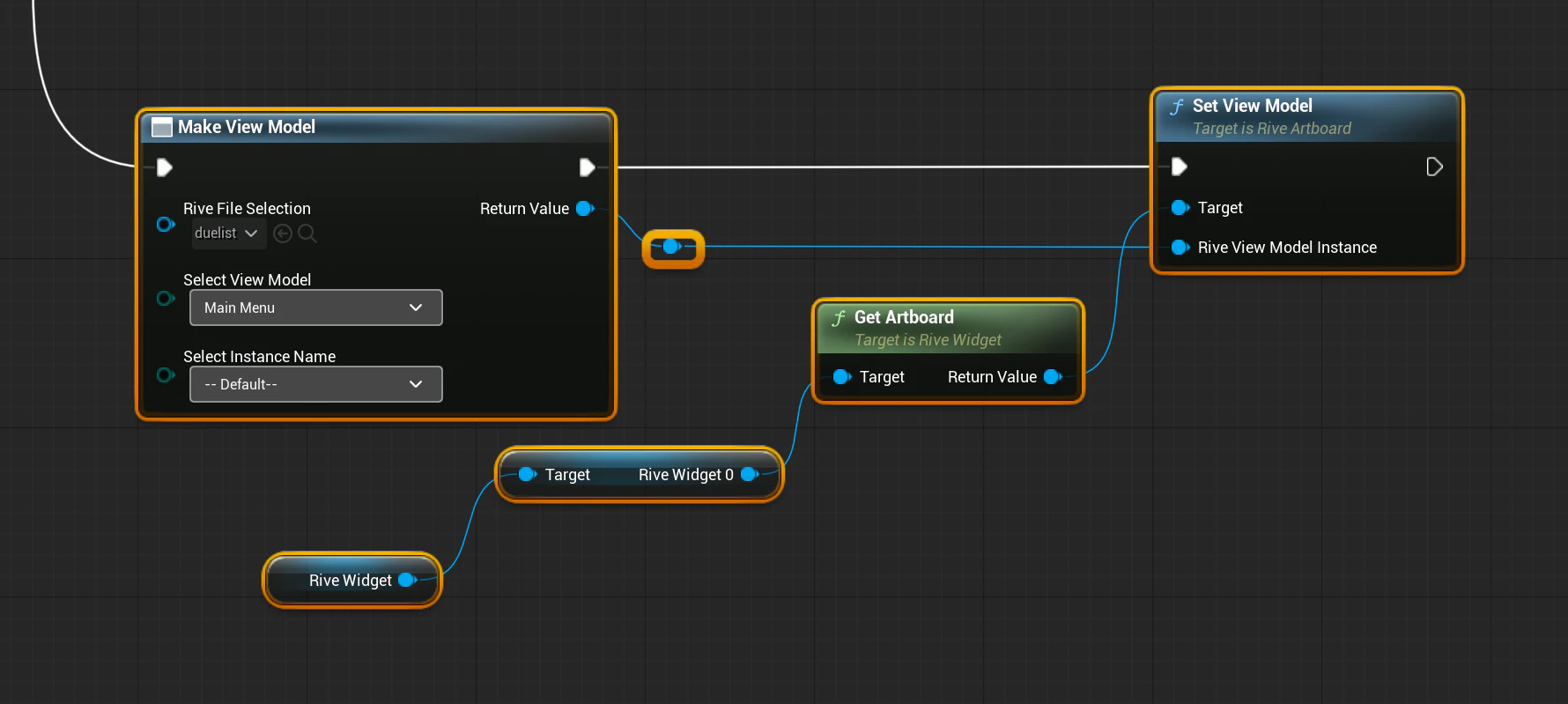Click the Rive View Model Instance input pin
The image size is (1568, 704).
[1180, 248]
